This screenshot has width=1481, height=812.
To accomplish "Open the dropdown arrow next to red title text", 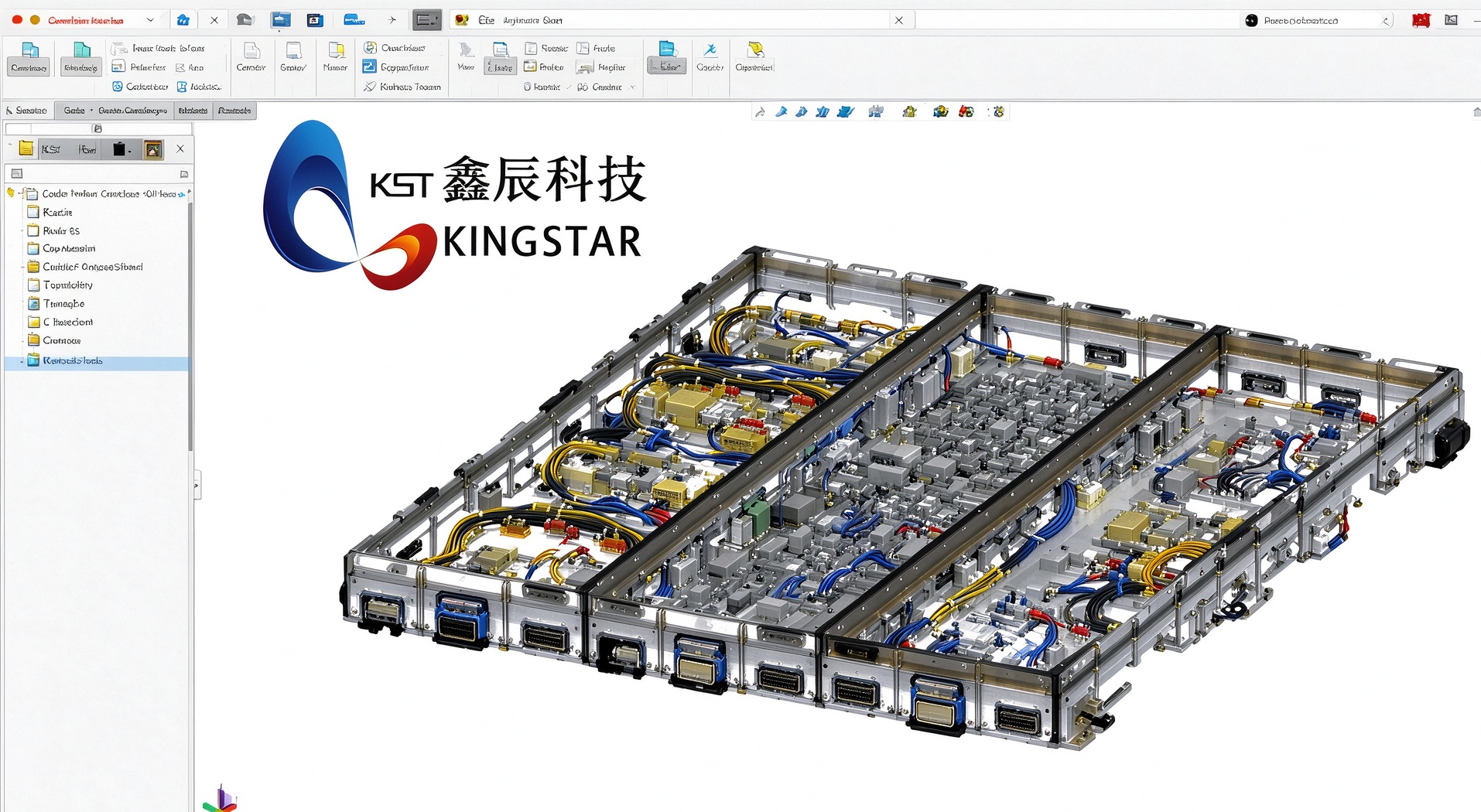I will [x=150, y=20].
